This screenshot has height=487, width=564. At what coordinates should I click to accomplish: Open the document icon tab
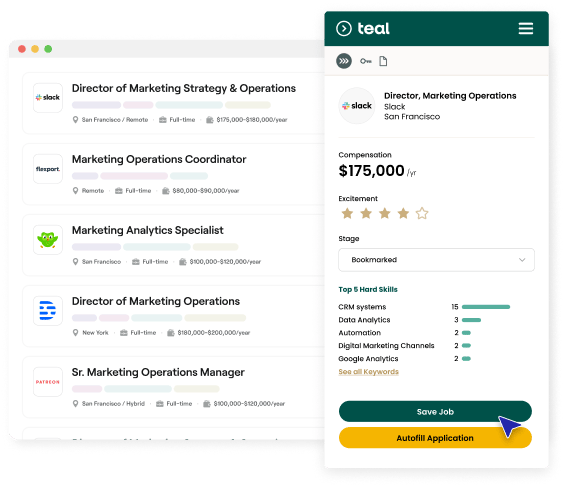tap(383, 61)
